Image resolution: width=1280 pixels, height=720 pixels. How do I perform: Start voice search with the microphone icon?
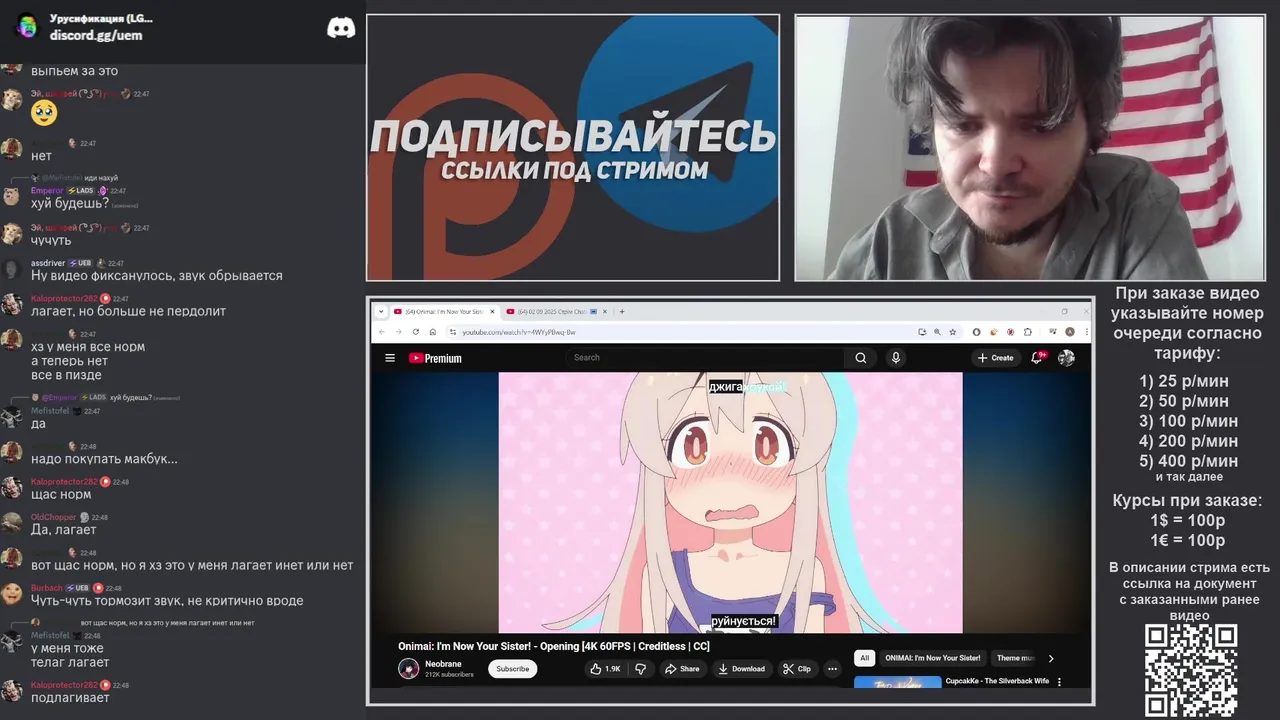click(895, 358)
